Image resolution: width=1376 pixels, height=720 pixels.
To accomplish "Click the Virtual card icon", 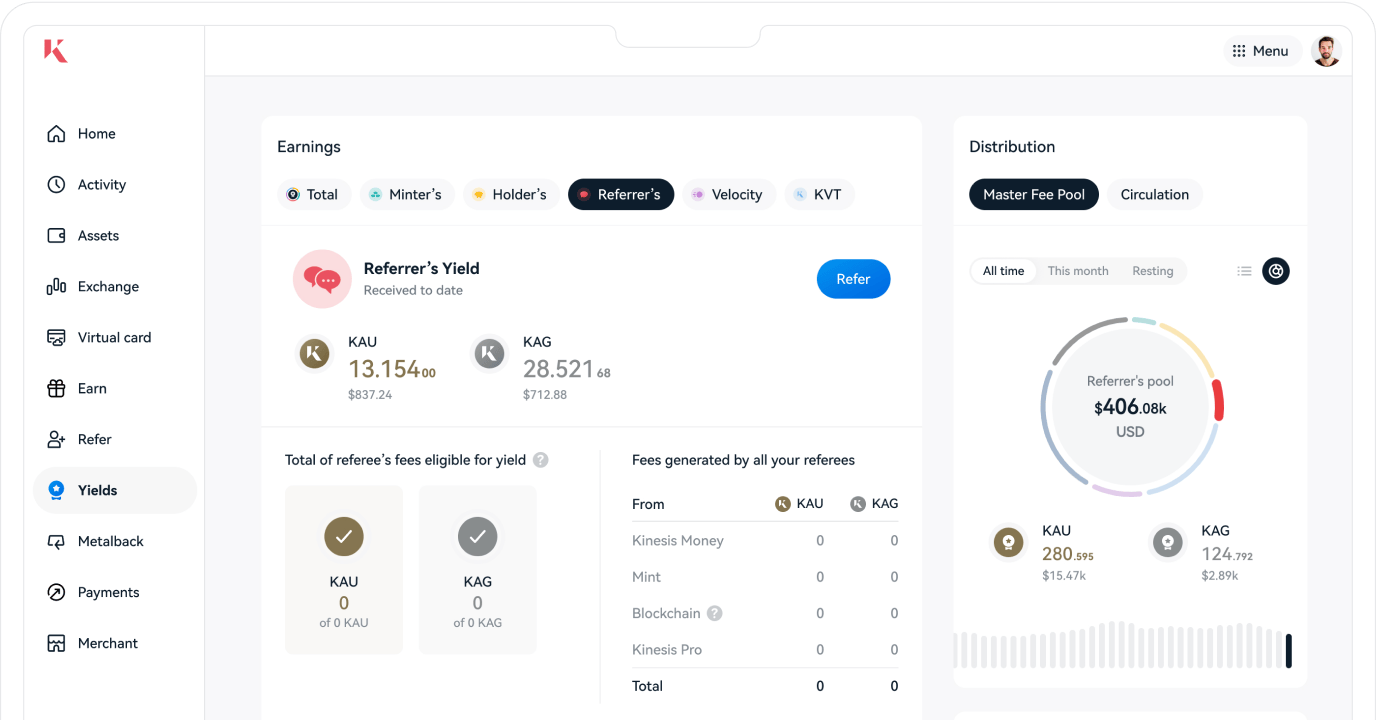I will [x=56, y=338].
